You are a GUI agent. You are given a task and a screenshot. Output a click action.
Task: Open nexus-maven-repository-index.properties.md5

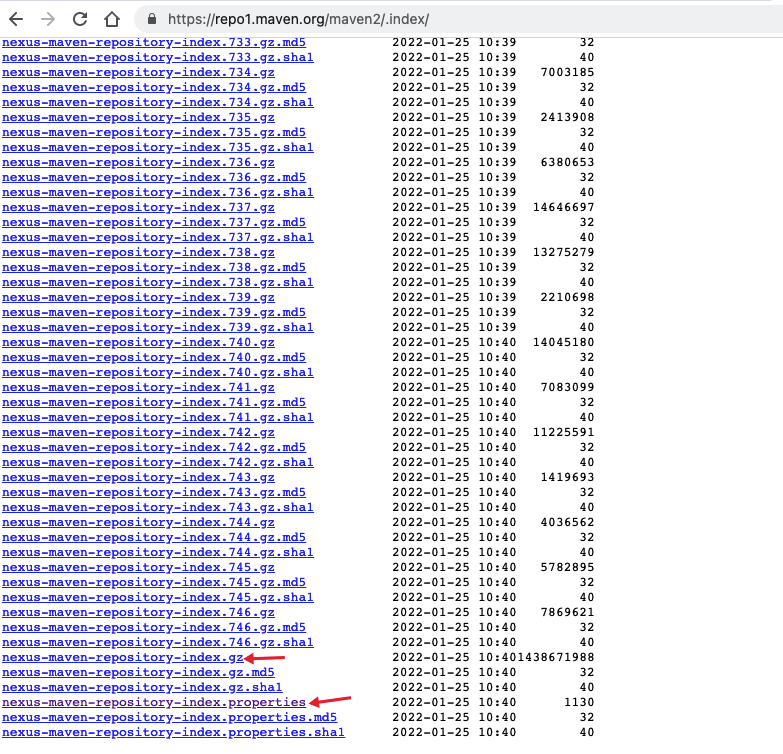[169, 718]
